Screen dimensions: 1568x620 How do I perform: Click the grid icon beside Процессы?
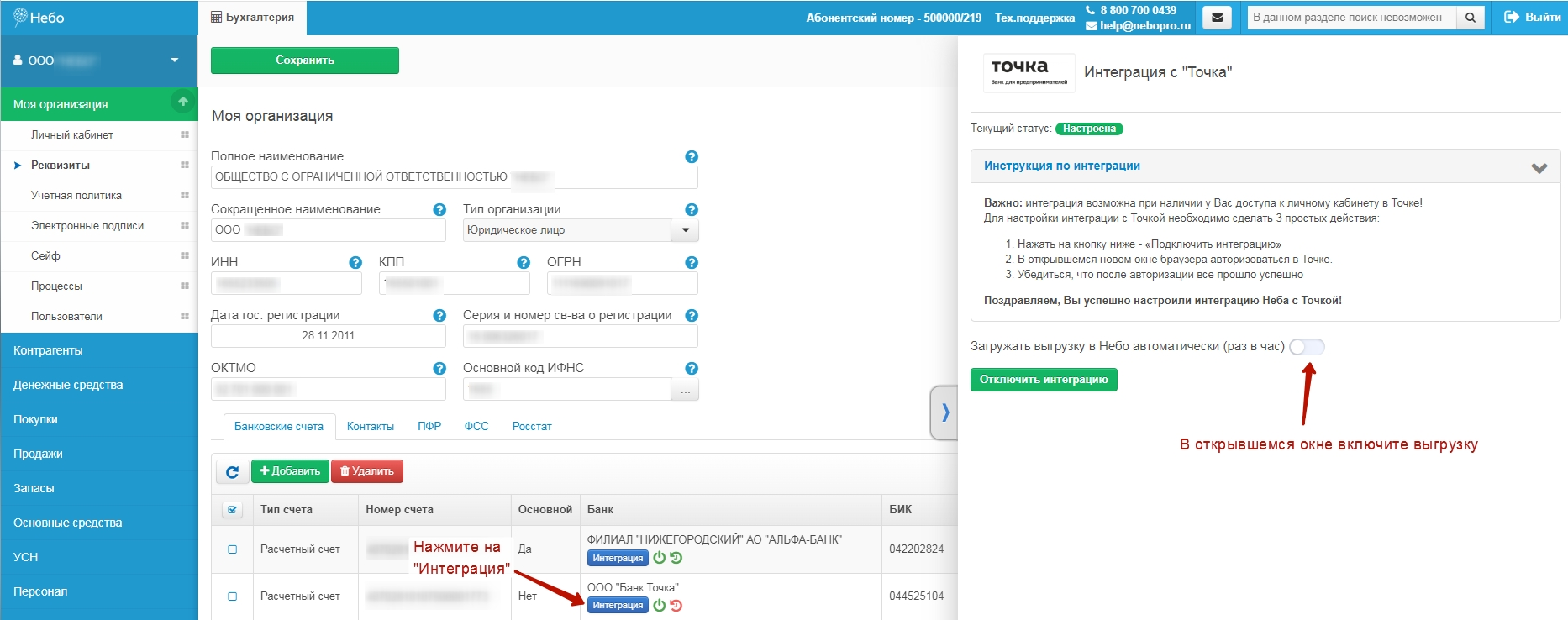(185, 286)
